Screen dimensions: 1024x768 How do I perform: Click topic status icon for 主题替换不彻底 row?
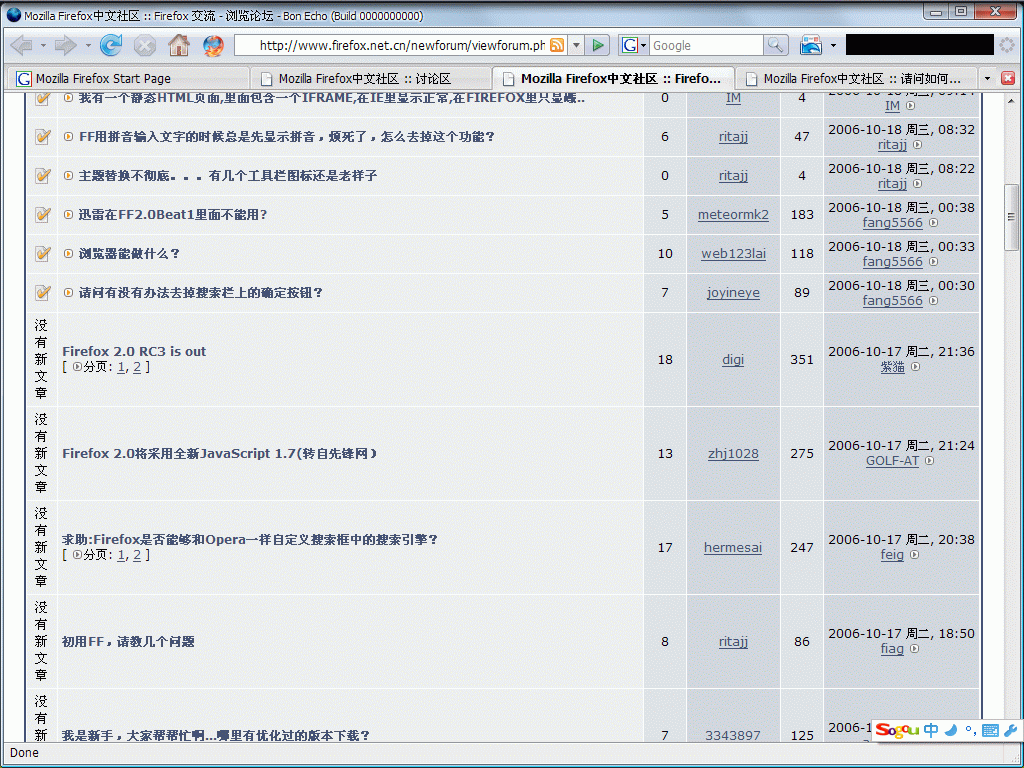42,175
